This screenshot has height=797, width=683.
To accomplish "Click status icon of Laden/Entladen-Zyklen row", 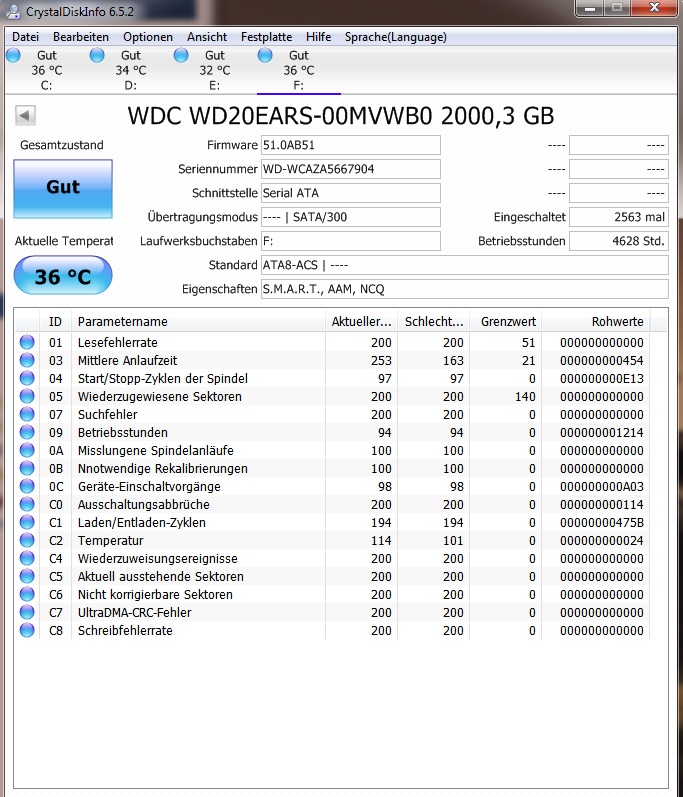I will (27, 523).
